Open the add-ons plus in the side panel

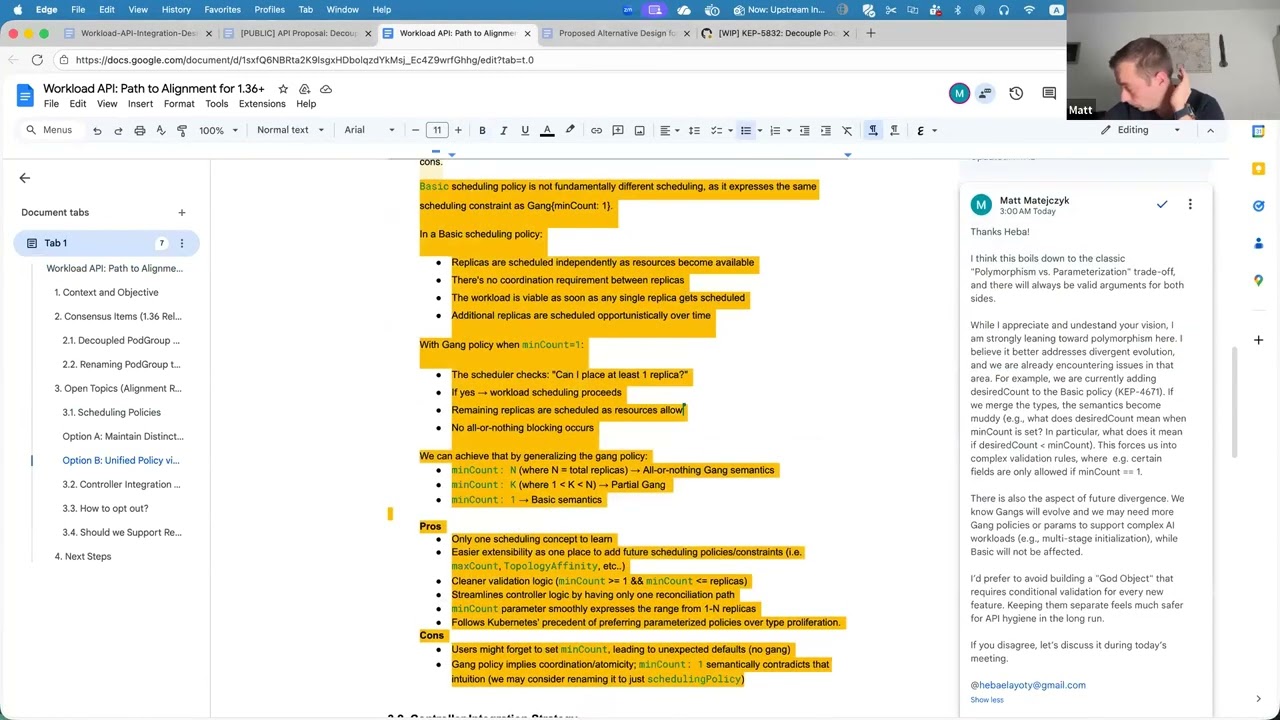(1258, 340)
